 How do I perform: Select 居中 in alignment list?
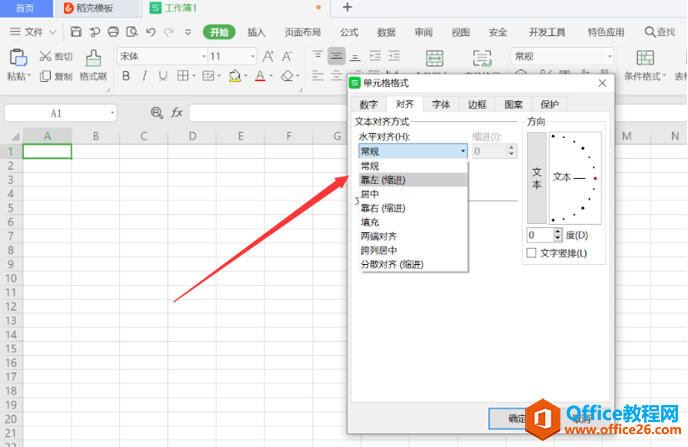(x=413, y=194)
